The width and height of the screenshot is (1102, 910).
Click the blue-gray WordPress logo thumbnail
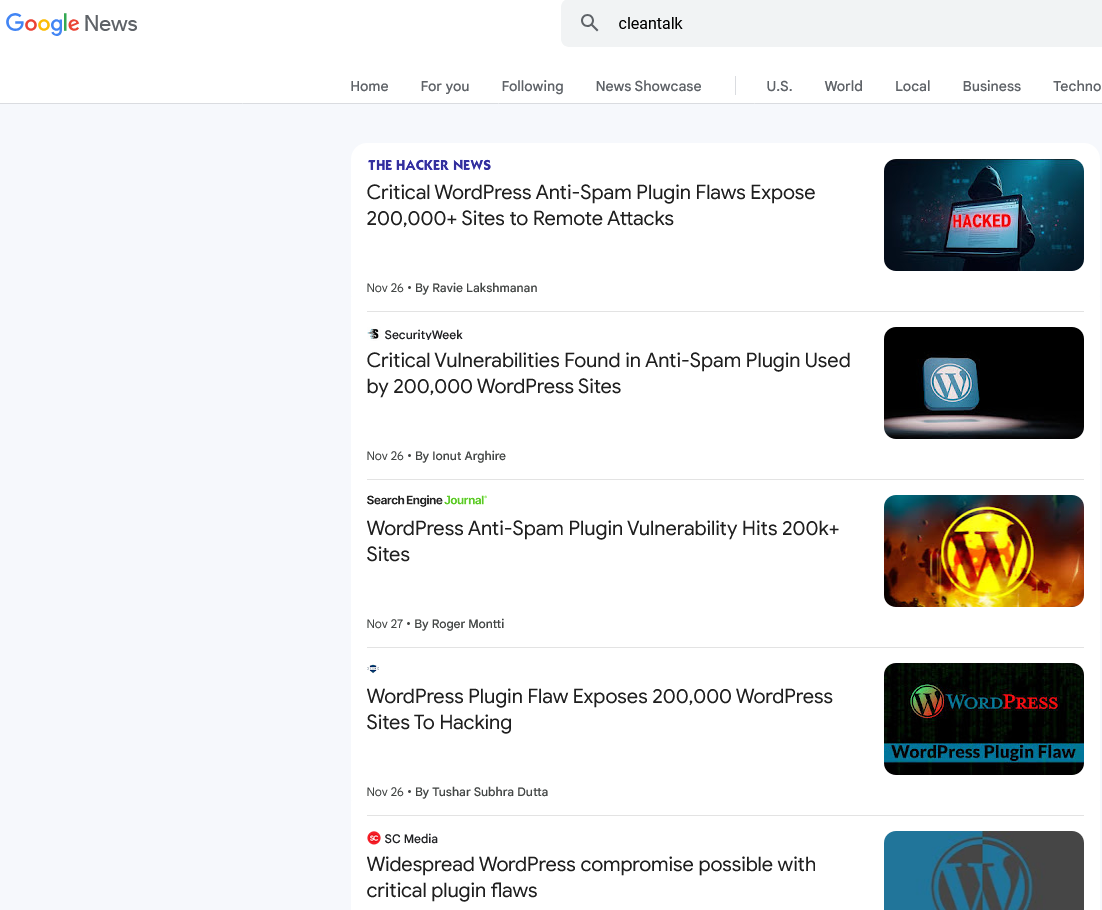click(983, 871)
